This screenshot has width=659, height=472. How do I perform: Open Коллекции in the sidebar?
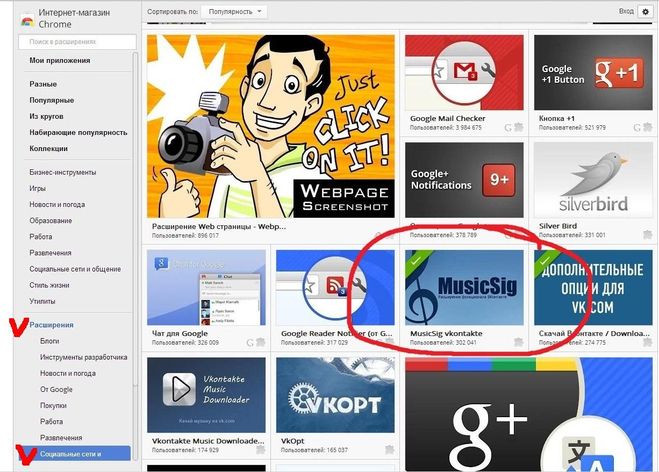tap(48, 148)
